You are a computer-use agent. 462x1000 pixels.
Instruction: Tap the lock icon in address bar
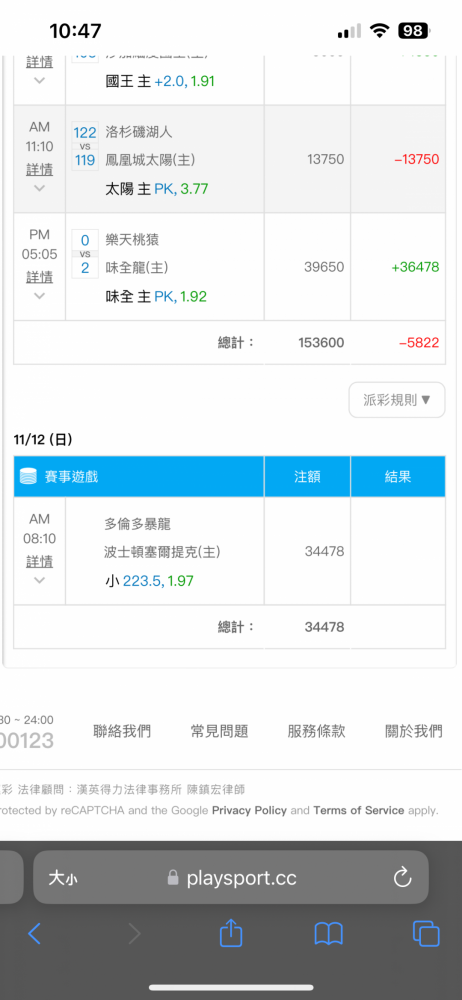pos(172,878)
